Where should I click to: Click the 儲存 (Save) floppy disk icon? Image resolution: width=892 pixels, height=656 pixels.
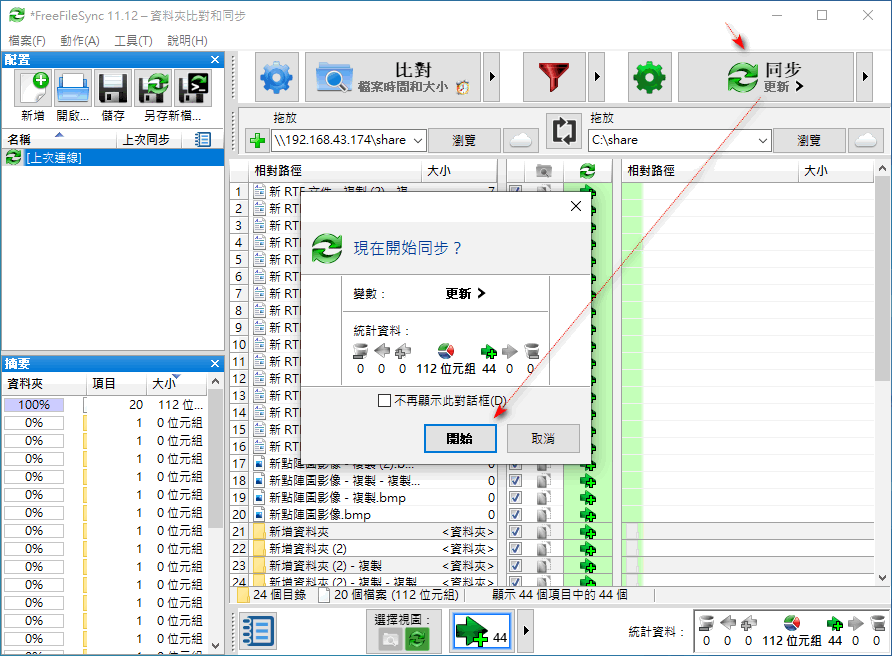112,88
